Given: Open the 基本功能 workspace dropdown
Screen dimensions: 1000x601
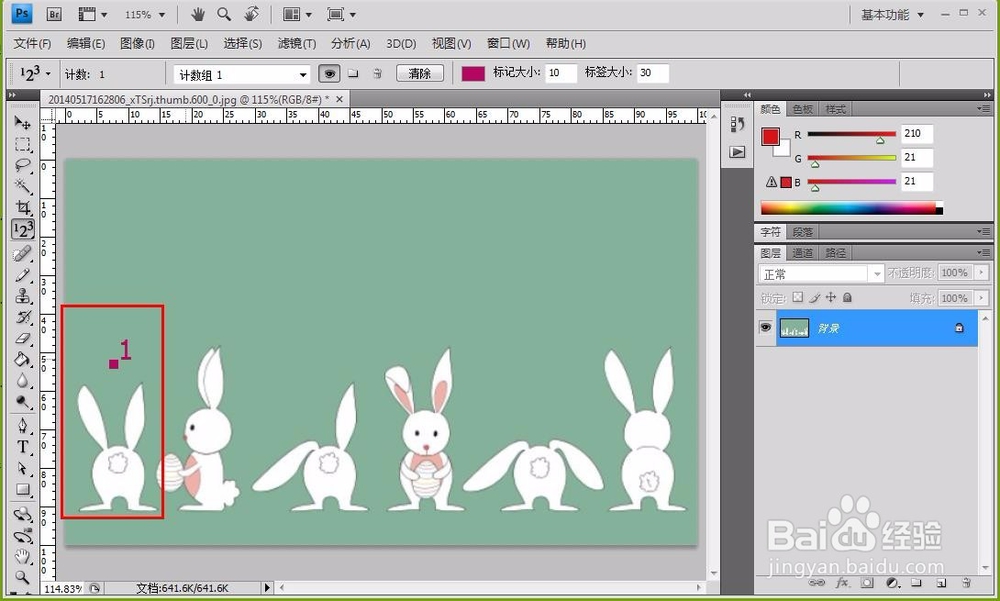Looking at the screenshot, I should pos(893,14).
